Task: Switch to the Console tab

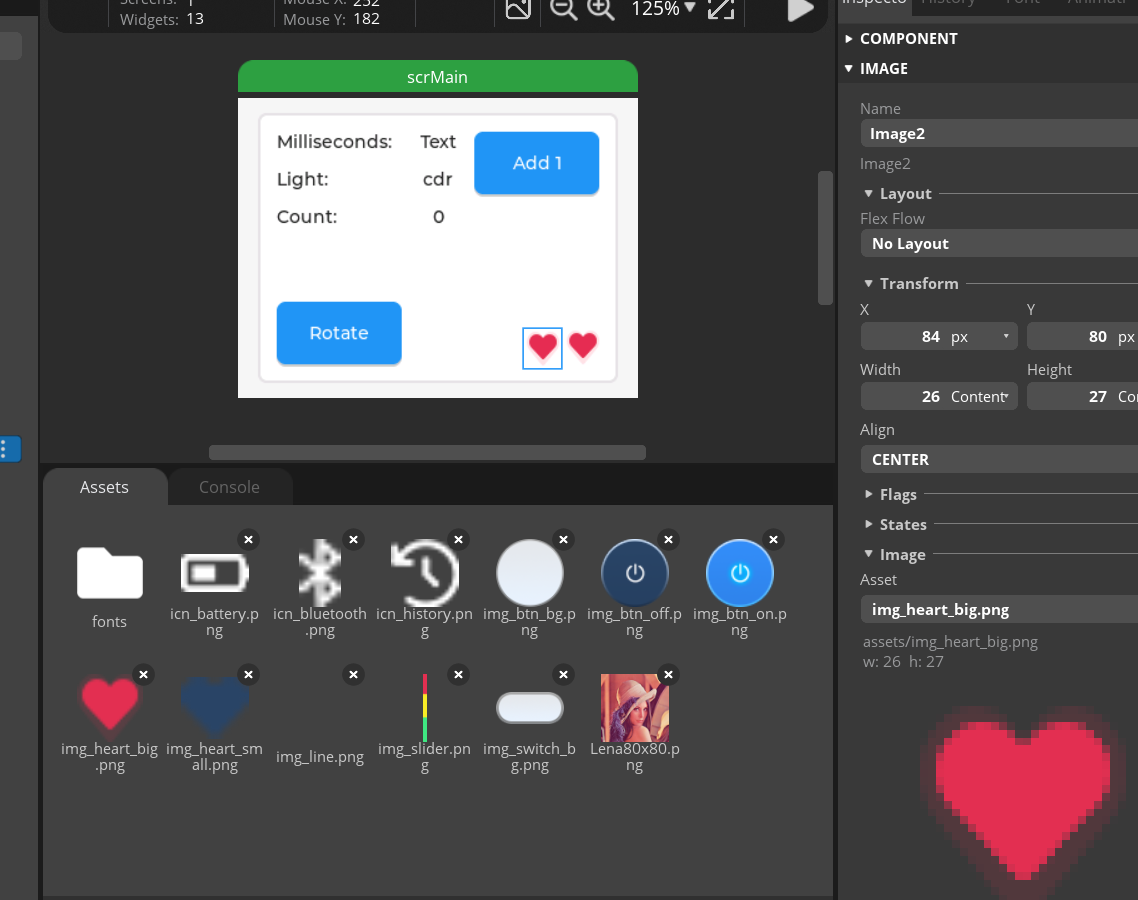Action: 229,487
